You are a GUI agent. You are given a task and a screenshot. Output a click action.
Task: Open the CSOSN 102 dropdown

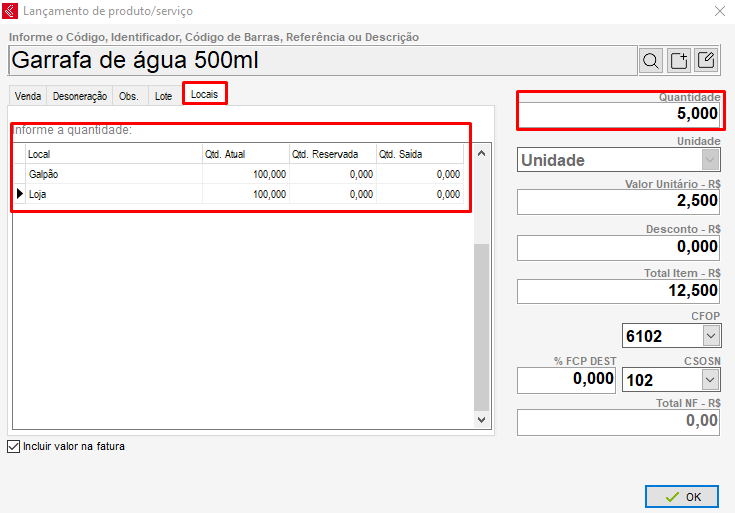pos(710,380)
